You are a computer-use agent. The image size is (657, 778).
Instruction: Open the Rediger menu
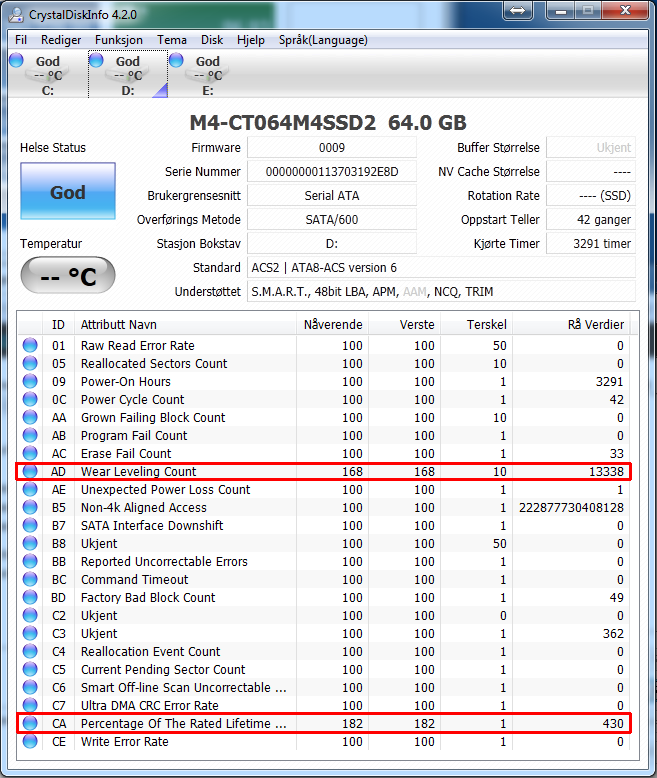click(x=61, y=40)
